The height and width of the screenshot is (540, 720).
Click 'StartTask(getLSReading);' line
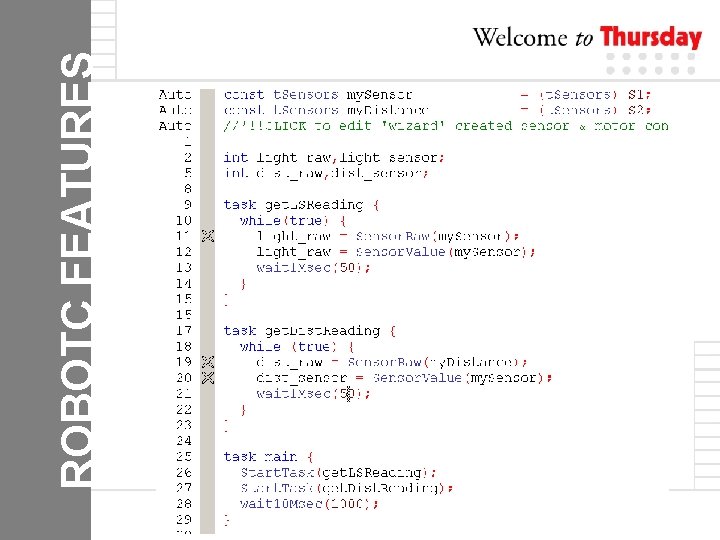click(338, 472)
